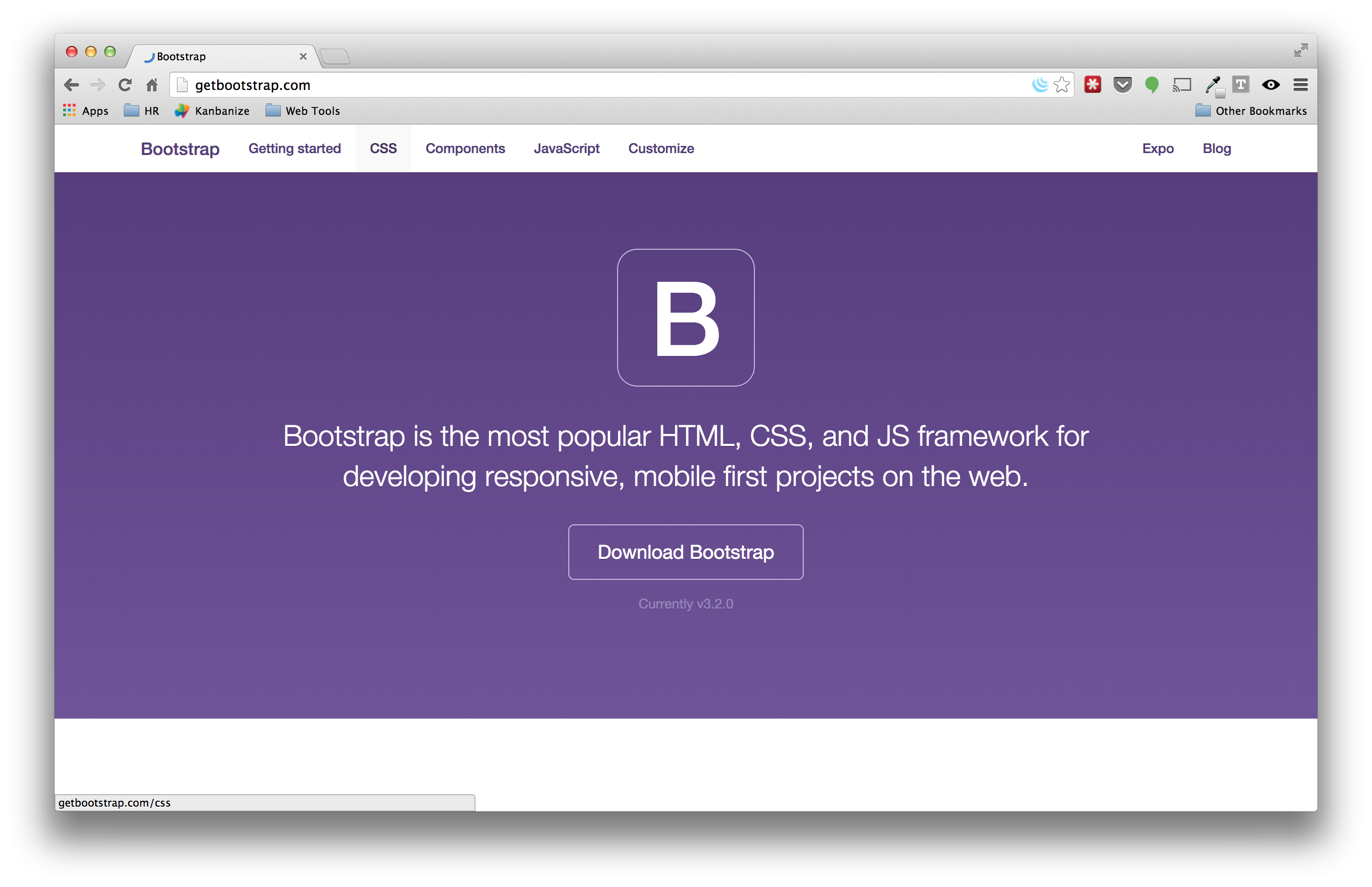Open the Components nav item
This screenshot has width=1372, height=887.
tap(465, 149)
